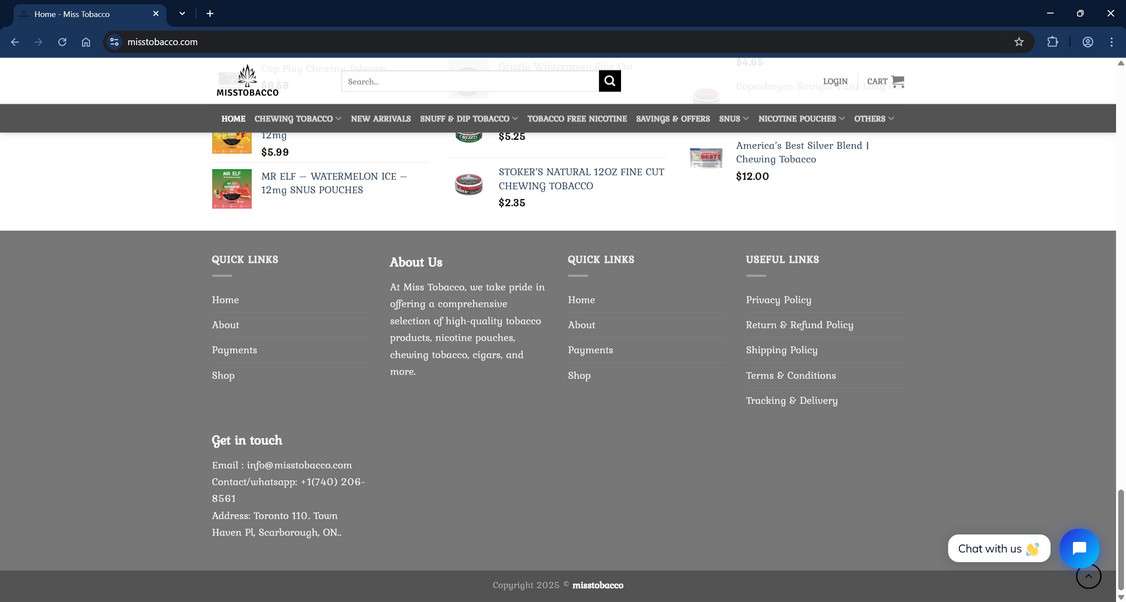Go back with browser back arrow
Screen dimensions: 1126x602
(x=14, y=42)
